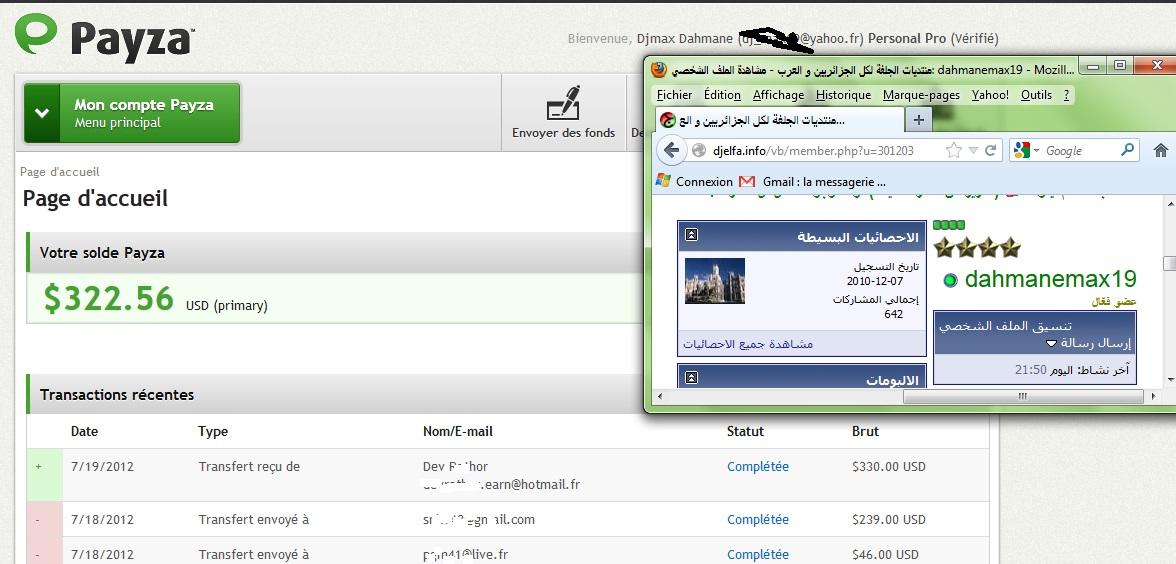Click the dahmanemax19 username heading
The image size is (1176, 564).
pyautogui.click(x=1051, y=279)
